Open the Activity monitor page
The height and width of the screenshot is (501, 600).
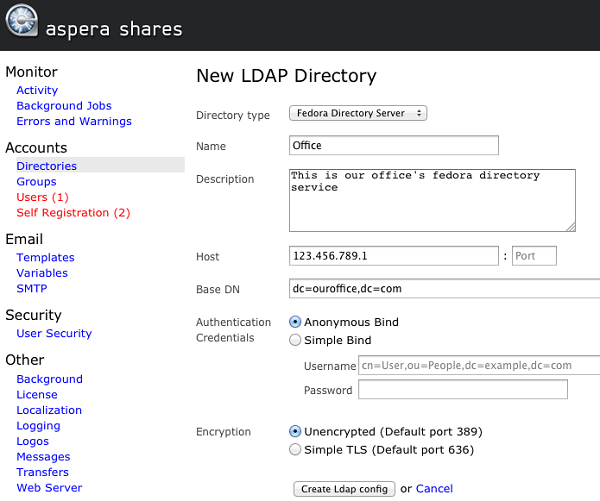coord(37,90)
